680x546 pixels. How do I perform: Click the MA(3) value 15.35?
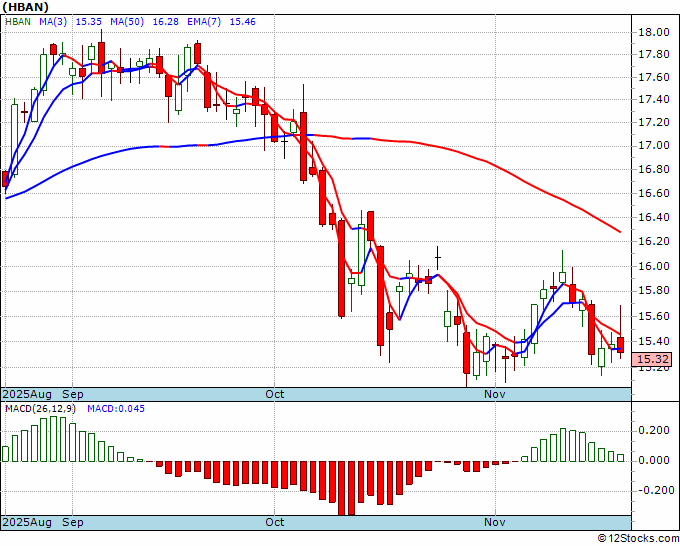88,22
